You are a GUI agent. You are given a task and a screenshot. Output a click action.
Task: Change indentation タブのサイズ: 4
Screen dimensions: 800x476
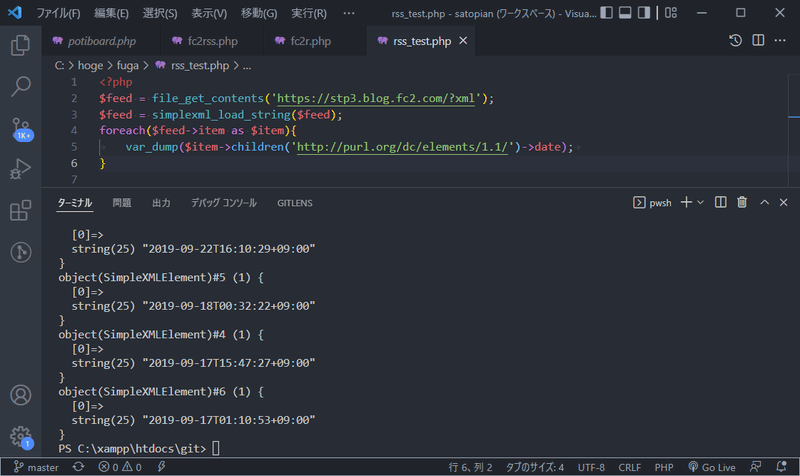(x=535, y=467)
